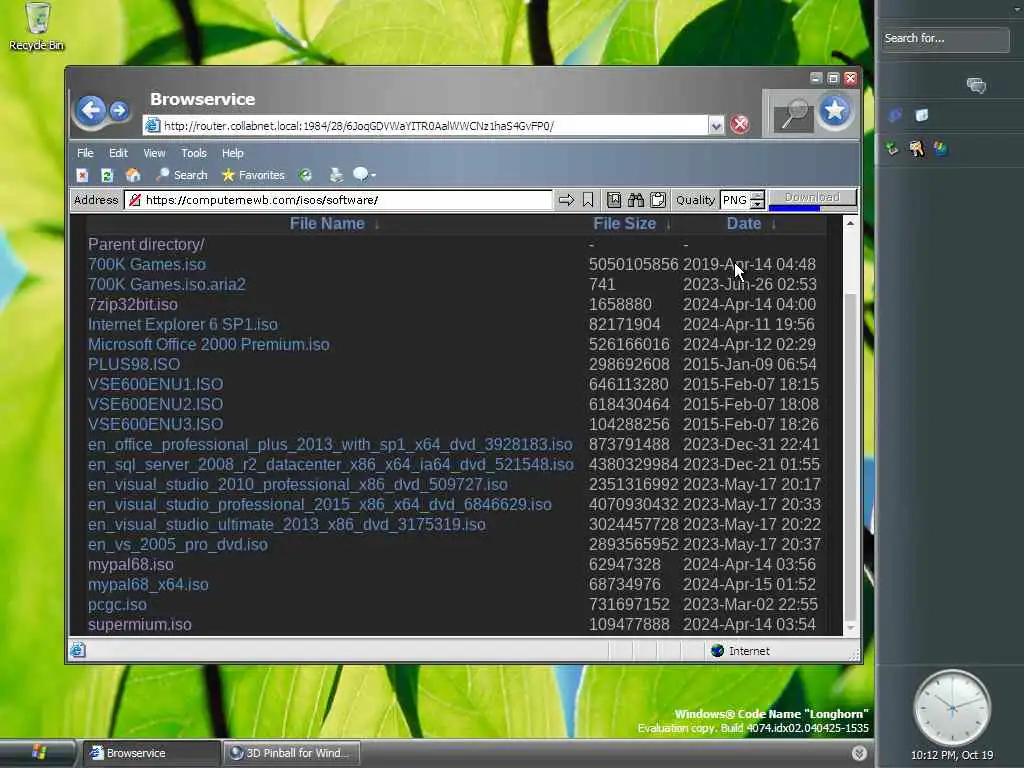Open the magnifier search pane button
The height and width of the screenshot is (768, 1024).
793,115
